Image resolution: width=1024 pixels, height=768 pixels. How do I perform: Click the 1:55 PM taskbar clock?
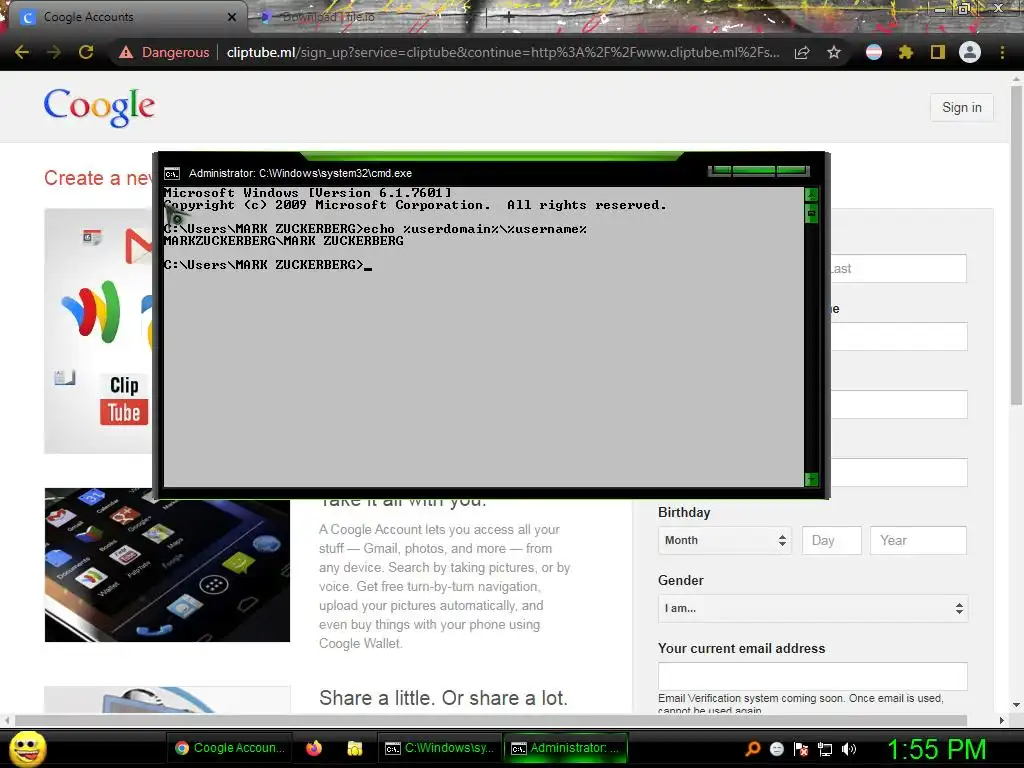(x=936, y=749)
